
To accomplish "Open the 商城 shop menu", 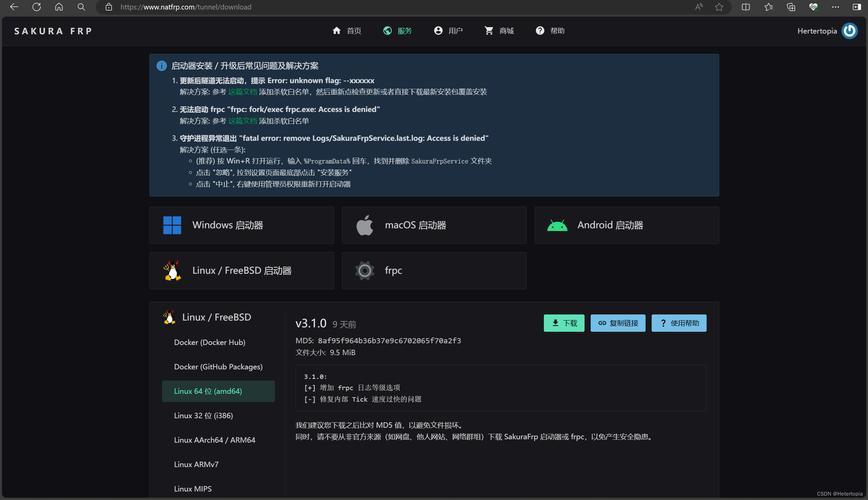I will pos(499,31).
